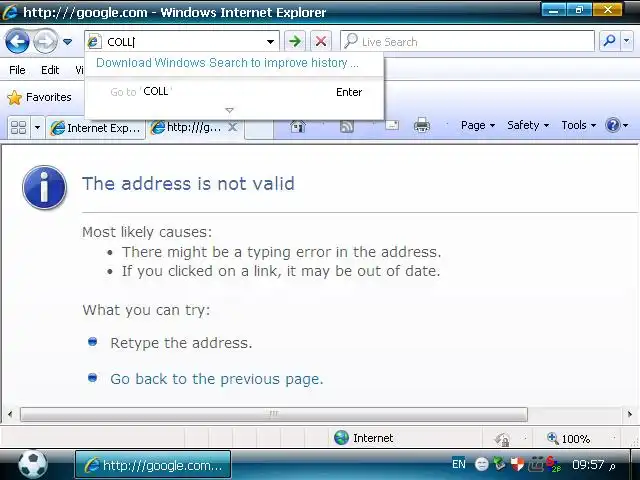Click the Back navigation arrow
The width and height of the screenshot is (640, 480).
pyautogui.click(x=17, y=41)
